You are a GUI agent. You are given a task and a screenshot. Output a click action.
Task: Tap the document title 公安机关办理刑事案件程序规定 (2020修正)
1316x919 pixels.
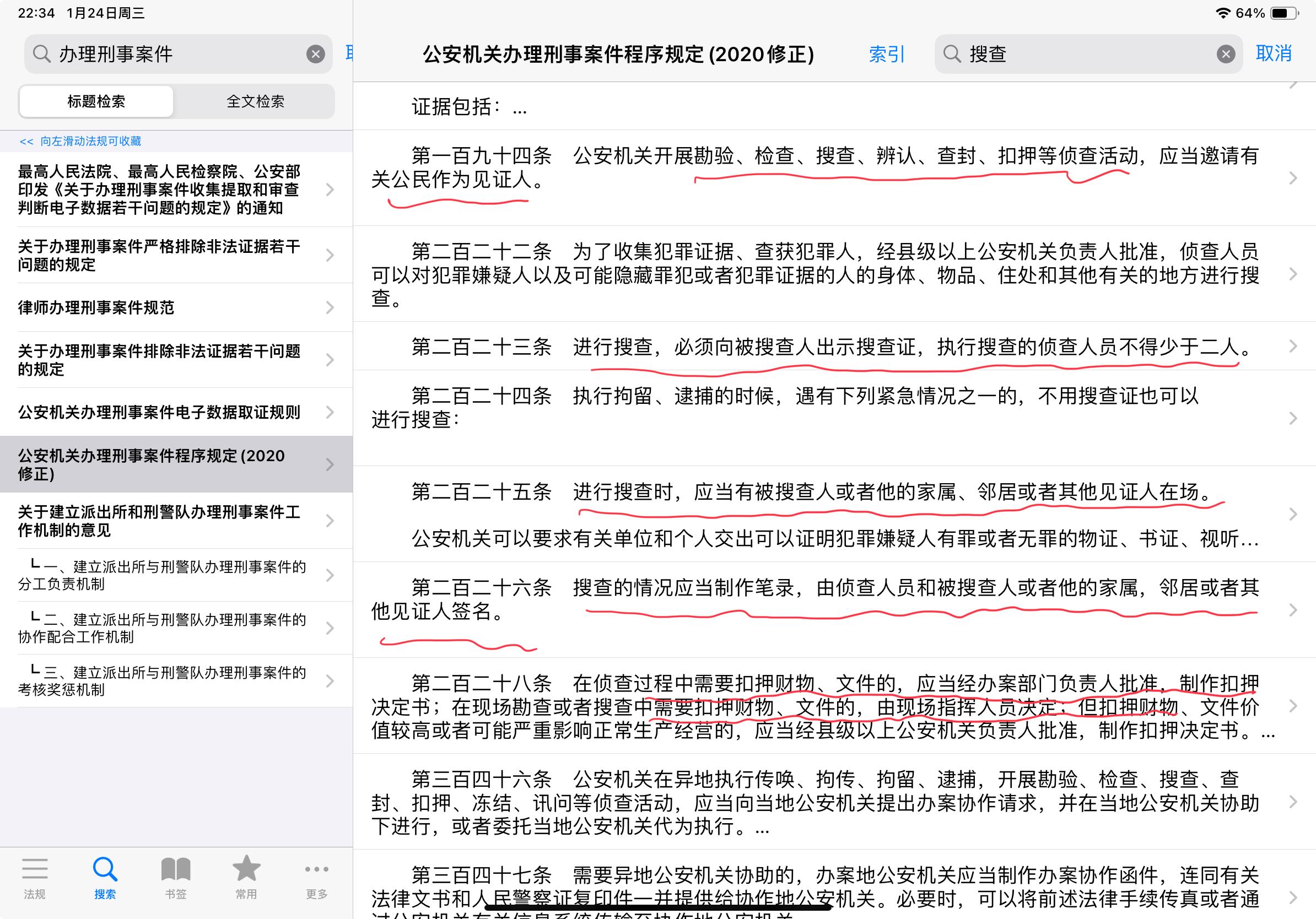pyautogui.click(x=618, y=54)
